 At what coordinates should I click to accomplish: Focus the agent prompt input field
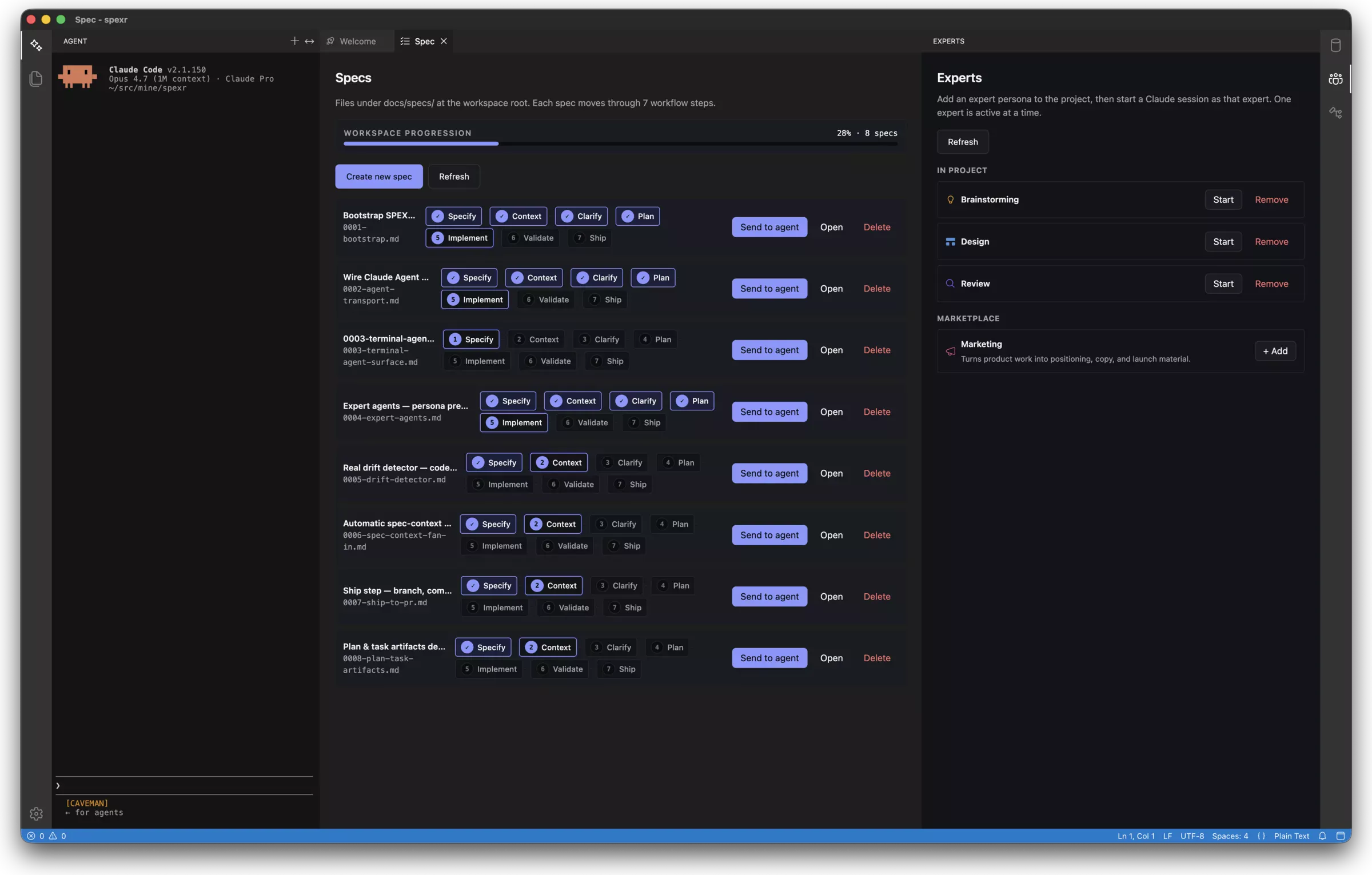184,786
